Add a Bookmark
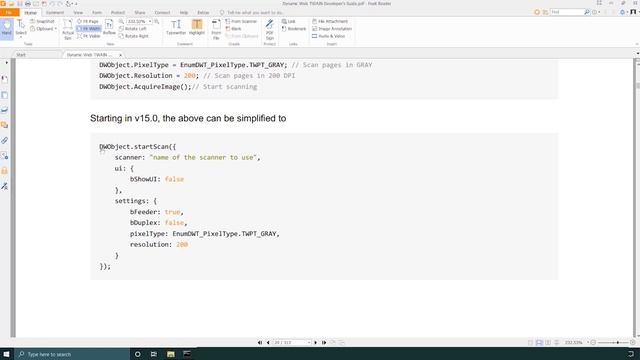The image size is (640, 360). (294, 29)
